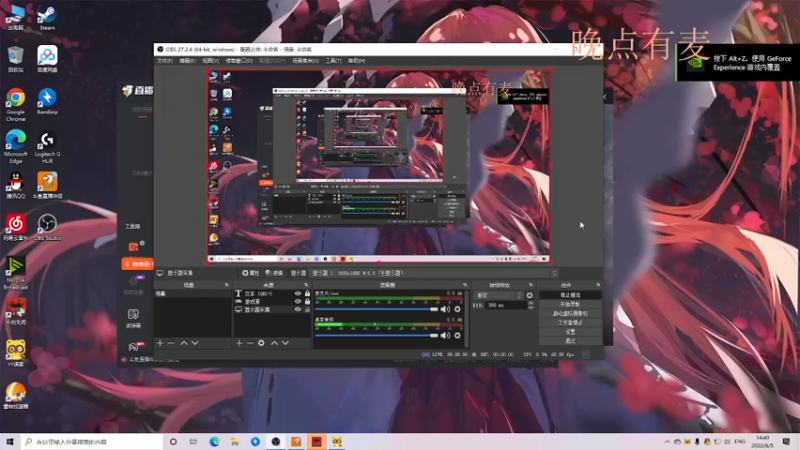The width and height of the screenshot is (800, 450).
Task: Open microphone channel audio settings gear
Action: point(457,309)
